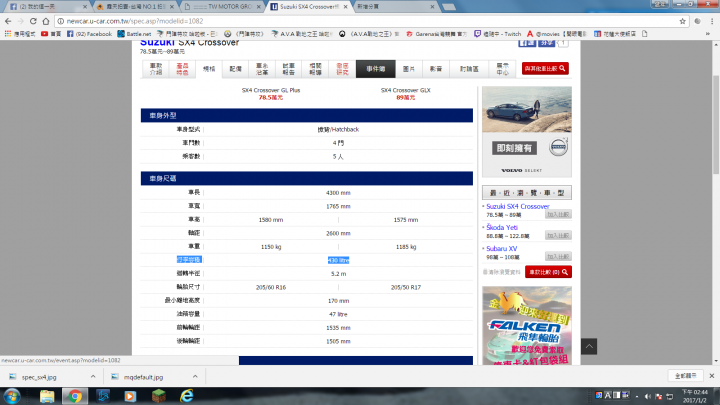Expand options for spec_sx4.jpg download
The image size is (720, 405).
click(x=93, y=377)
